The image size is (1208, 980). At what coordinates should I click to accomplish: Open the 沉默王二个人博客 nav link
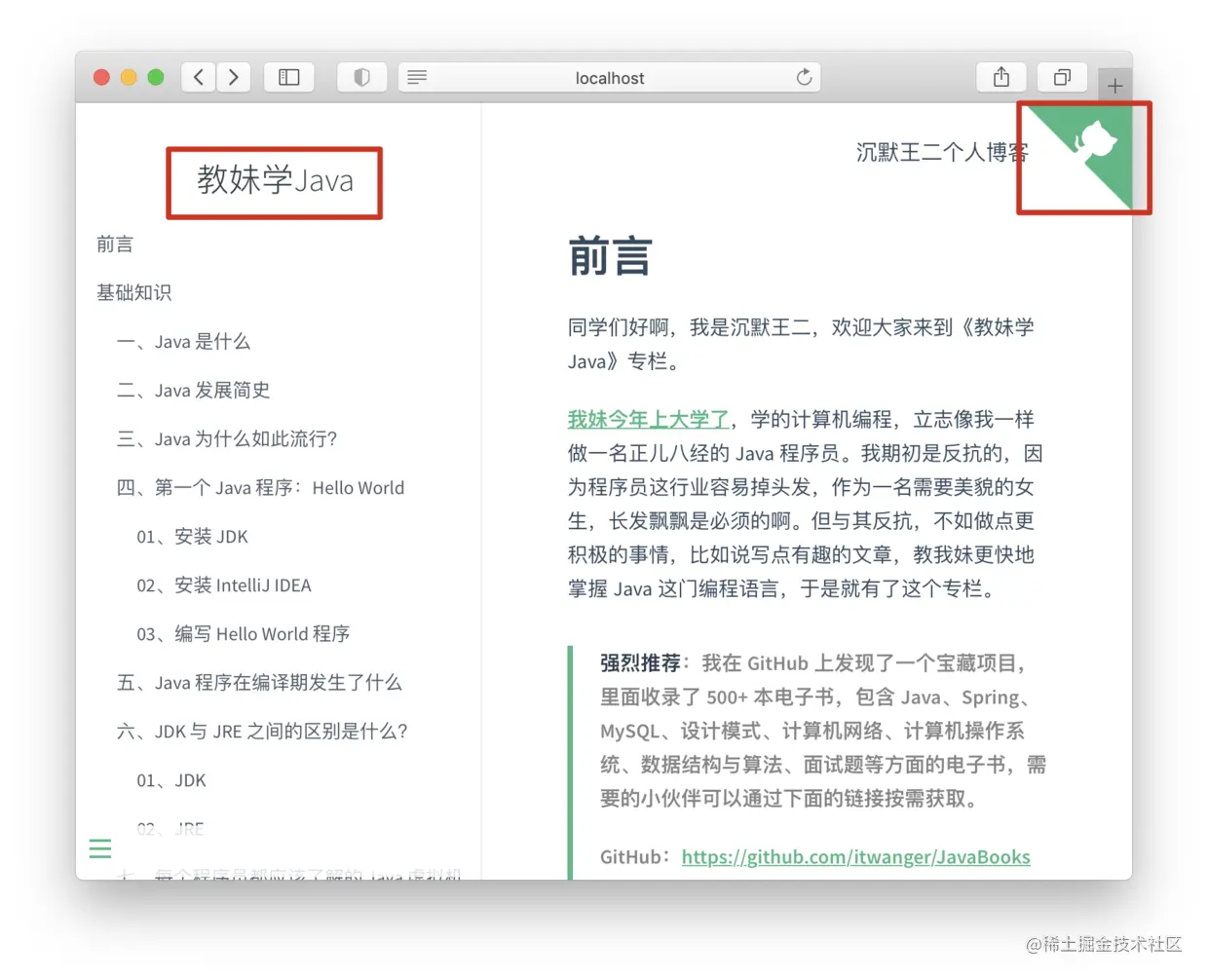[x=942, y=152]
